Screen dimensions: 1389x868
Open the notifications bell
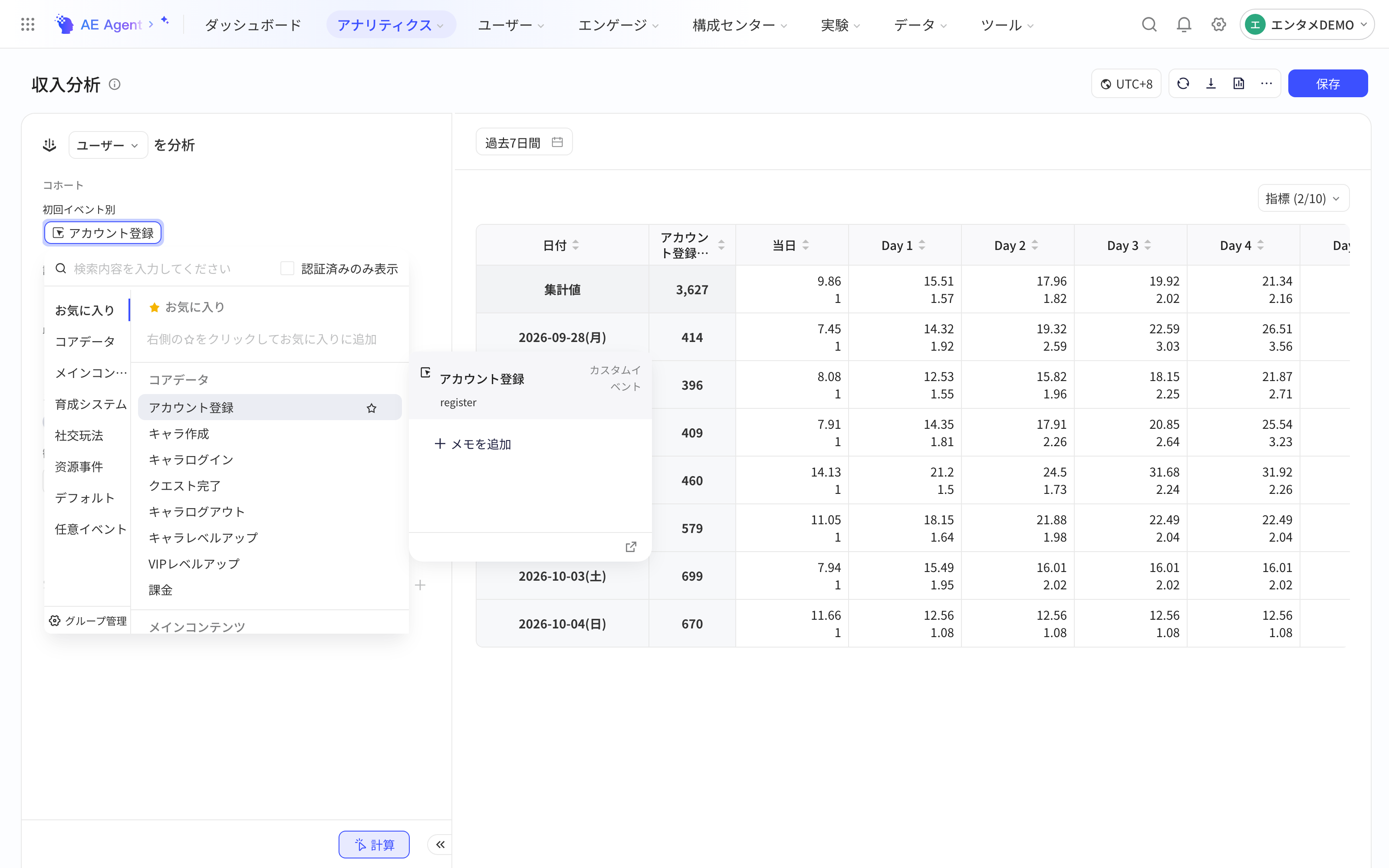(x=1184, y=24)
